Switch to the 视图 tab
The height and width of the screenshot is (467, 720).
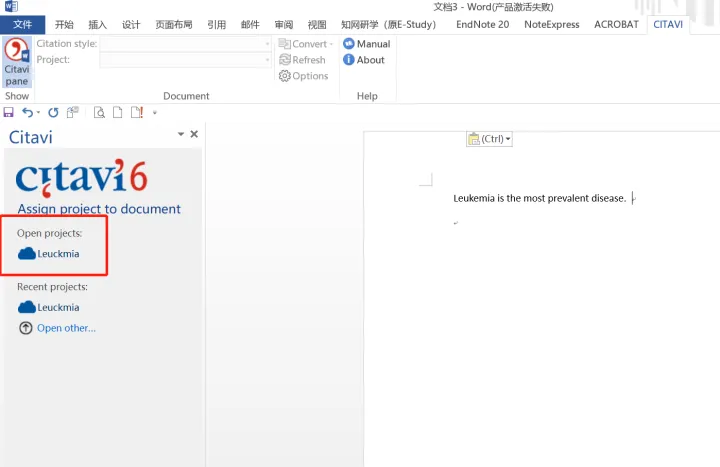[317, 25]
